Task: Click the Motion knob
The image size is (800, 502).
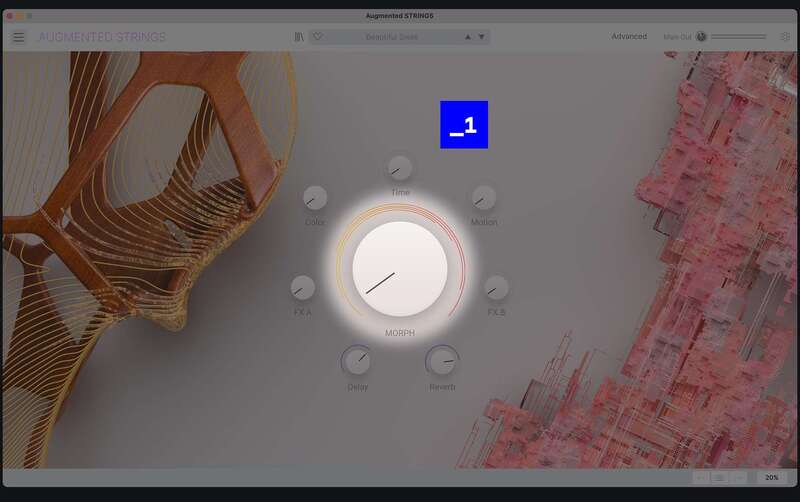Action: [x=483, y=198]
